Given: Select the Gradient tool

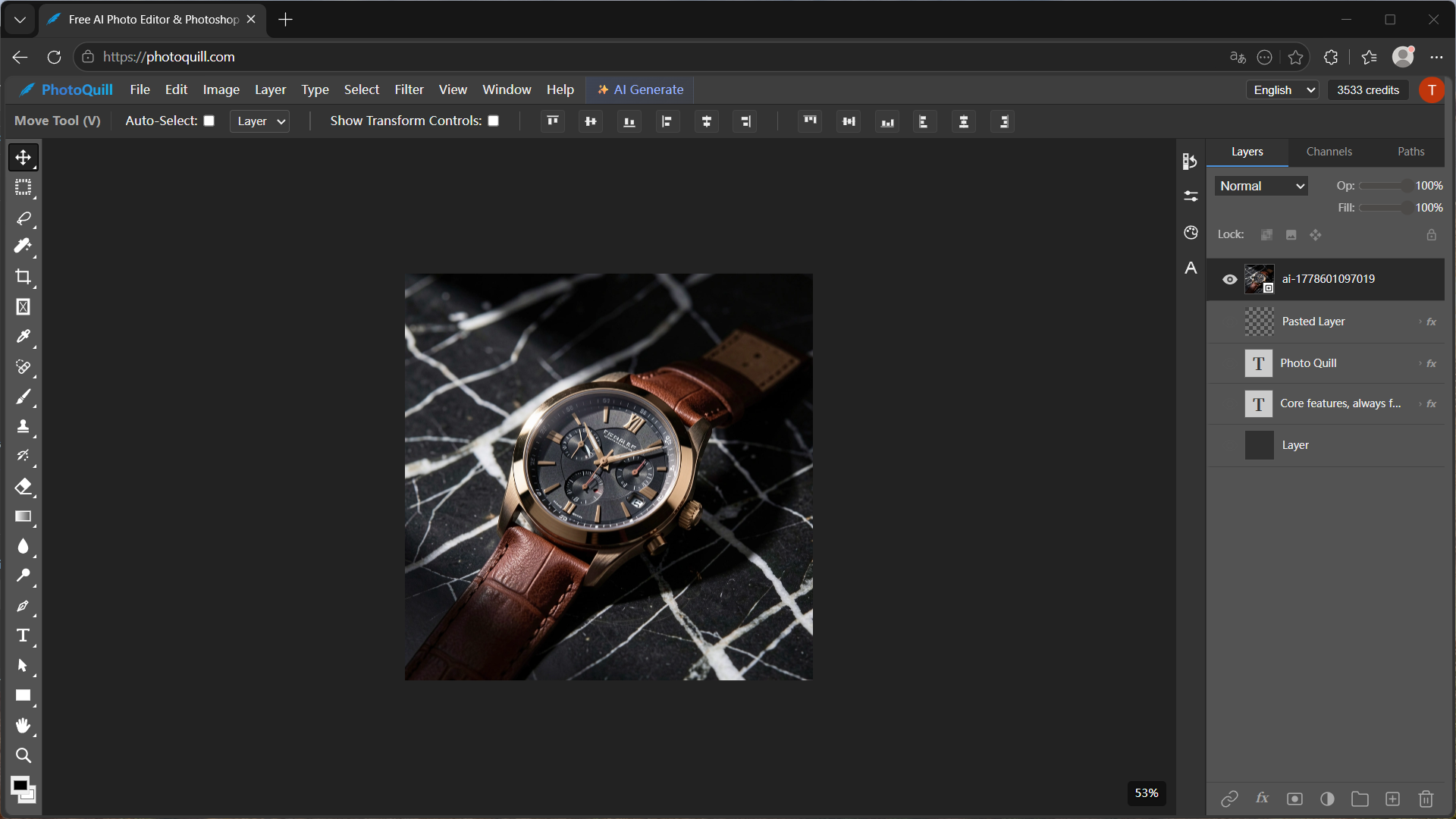Looking at the screenshot, I should (x=23, y=516).
